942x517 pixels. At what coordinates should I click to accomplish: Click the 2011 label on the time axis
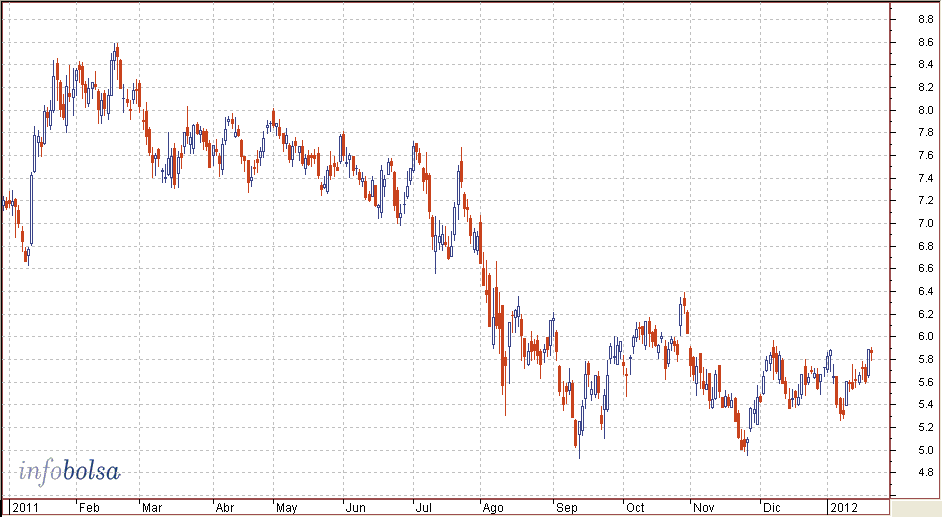25,508
